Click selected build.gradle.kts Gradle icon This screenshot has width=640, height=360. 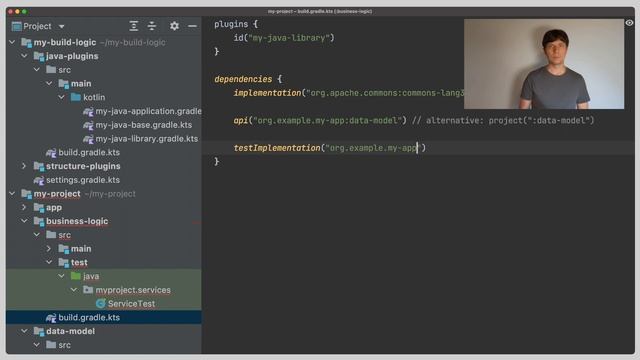[51, 318]
